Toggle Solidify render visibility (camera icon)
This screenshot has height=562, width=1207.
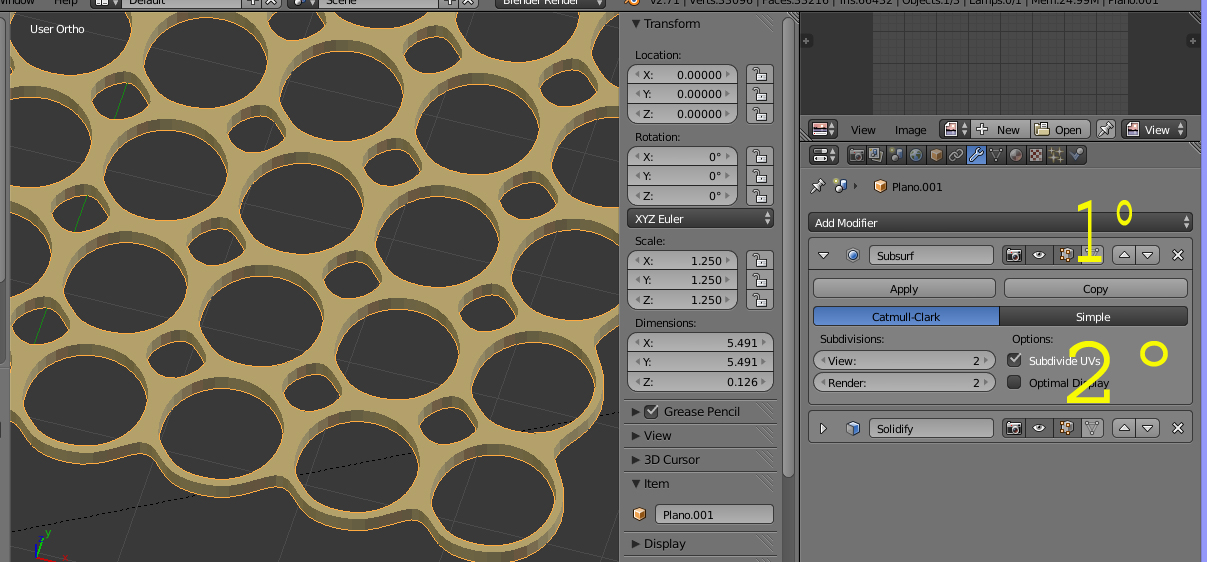click(x=1014, y=428)
